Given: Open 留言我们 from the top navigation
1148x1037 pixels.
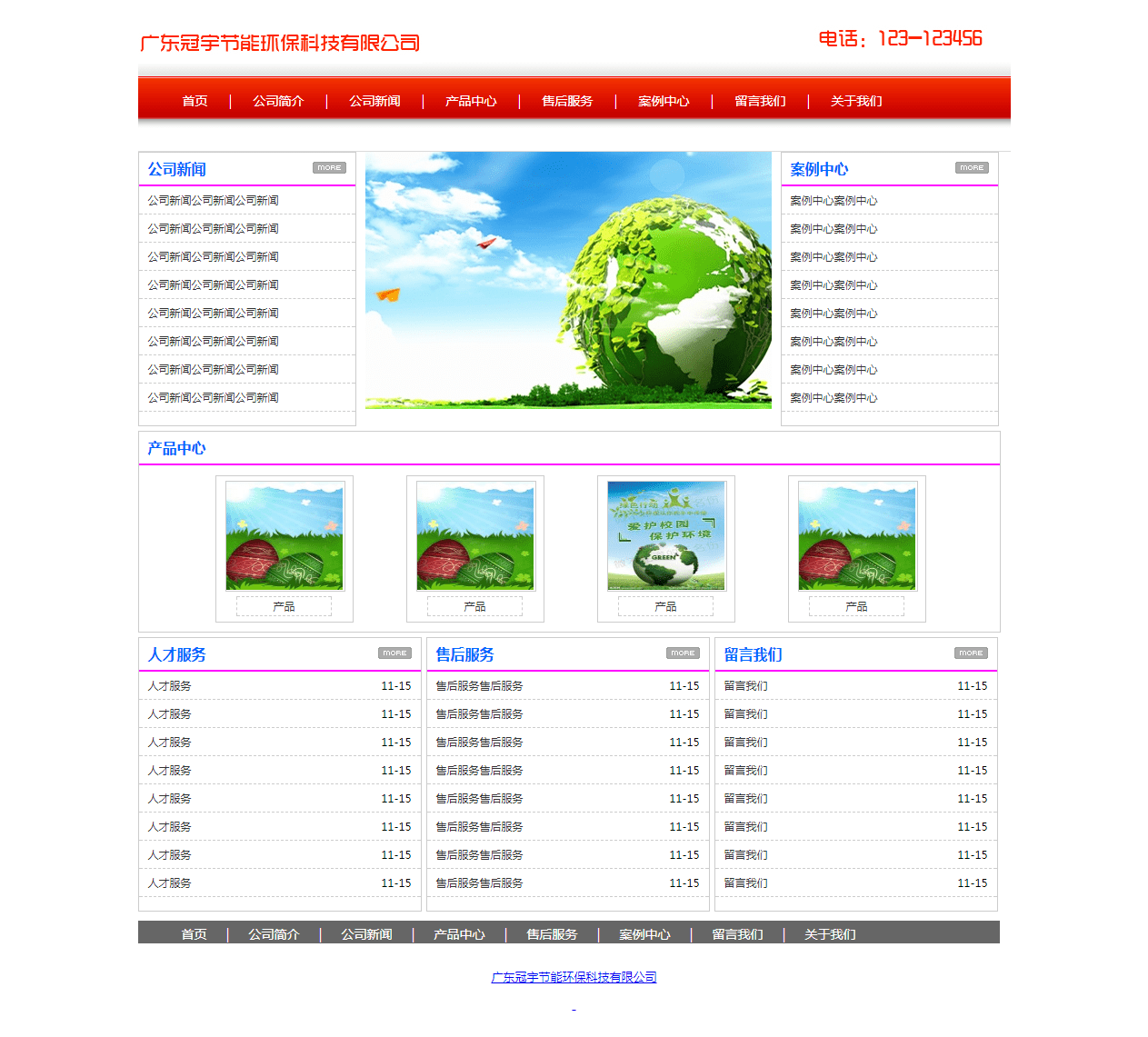Looking at the screenshot, I should [760, 101].
